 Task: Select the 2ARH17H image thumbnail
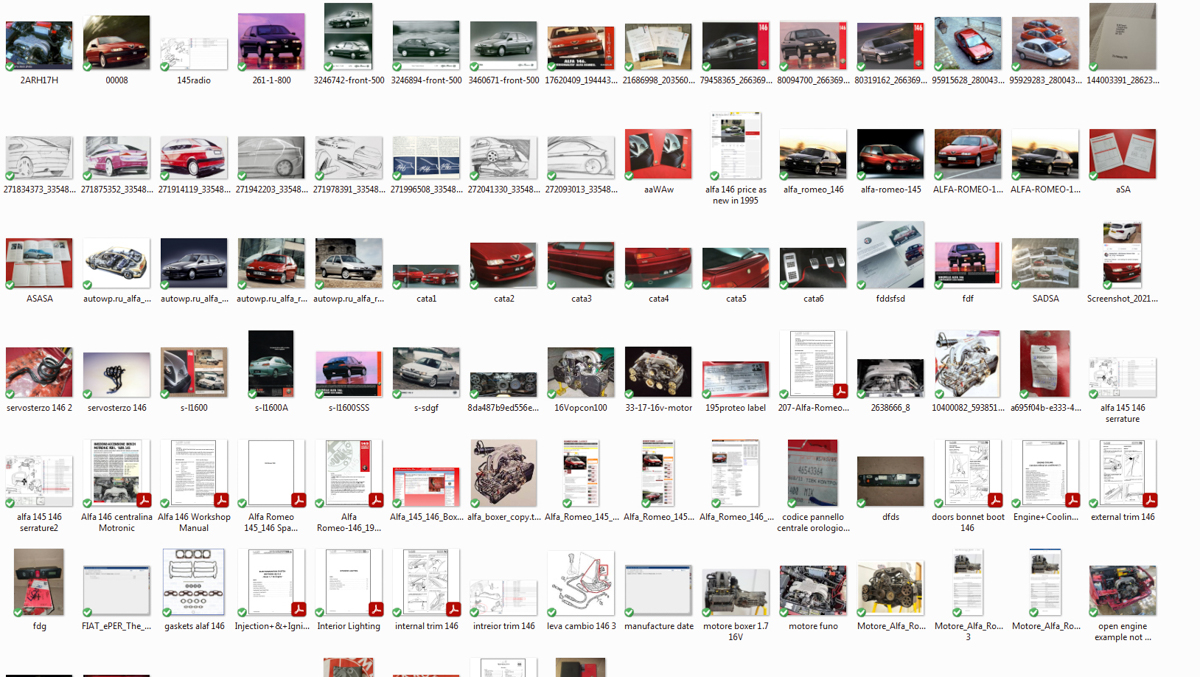click(39, 46)
